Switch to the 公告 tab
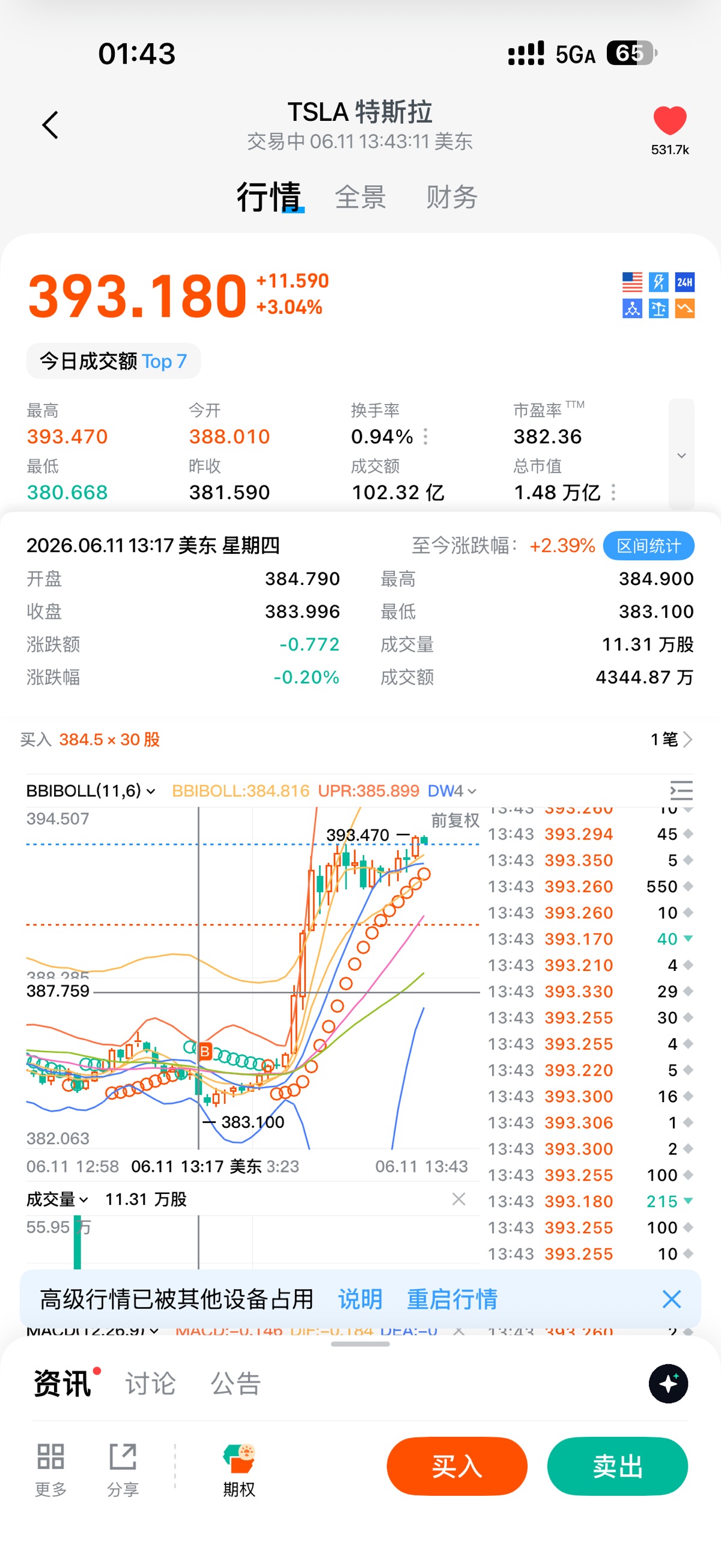Image resolution: width=721 pixels, height=1568 pixels. pos(236,1383)
